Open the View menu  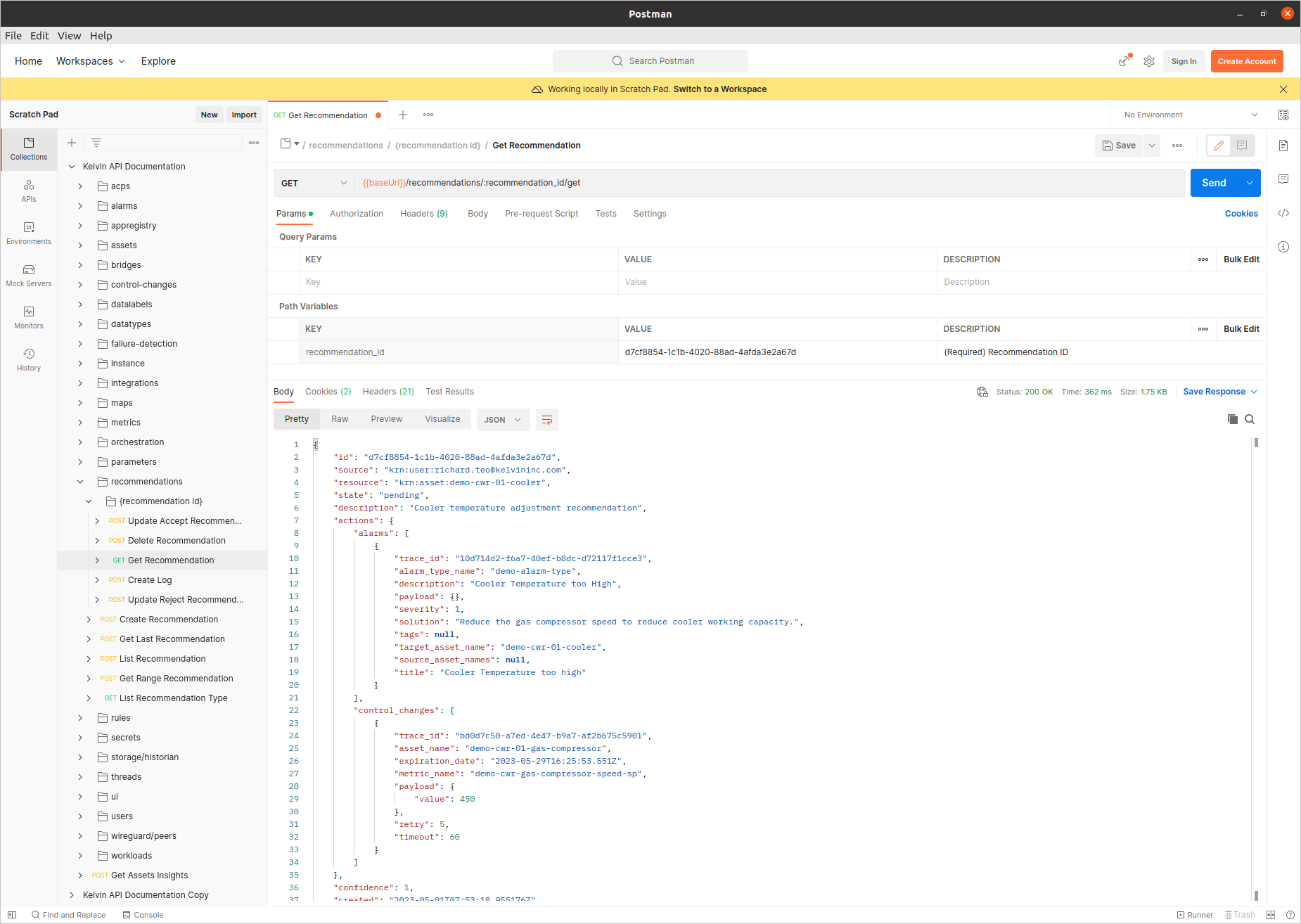tap(69, 36)
